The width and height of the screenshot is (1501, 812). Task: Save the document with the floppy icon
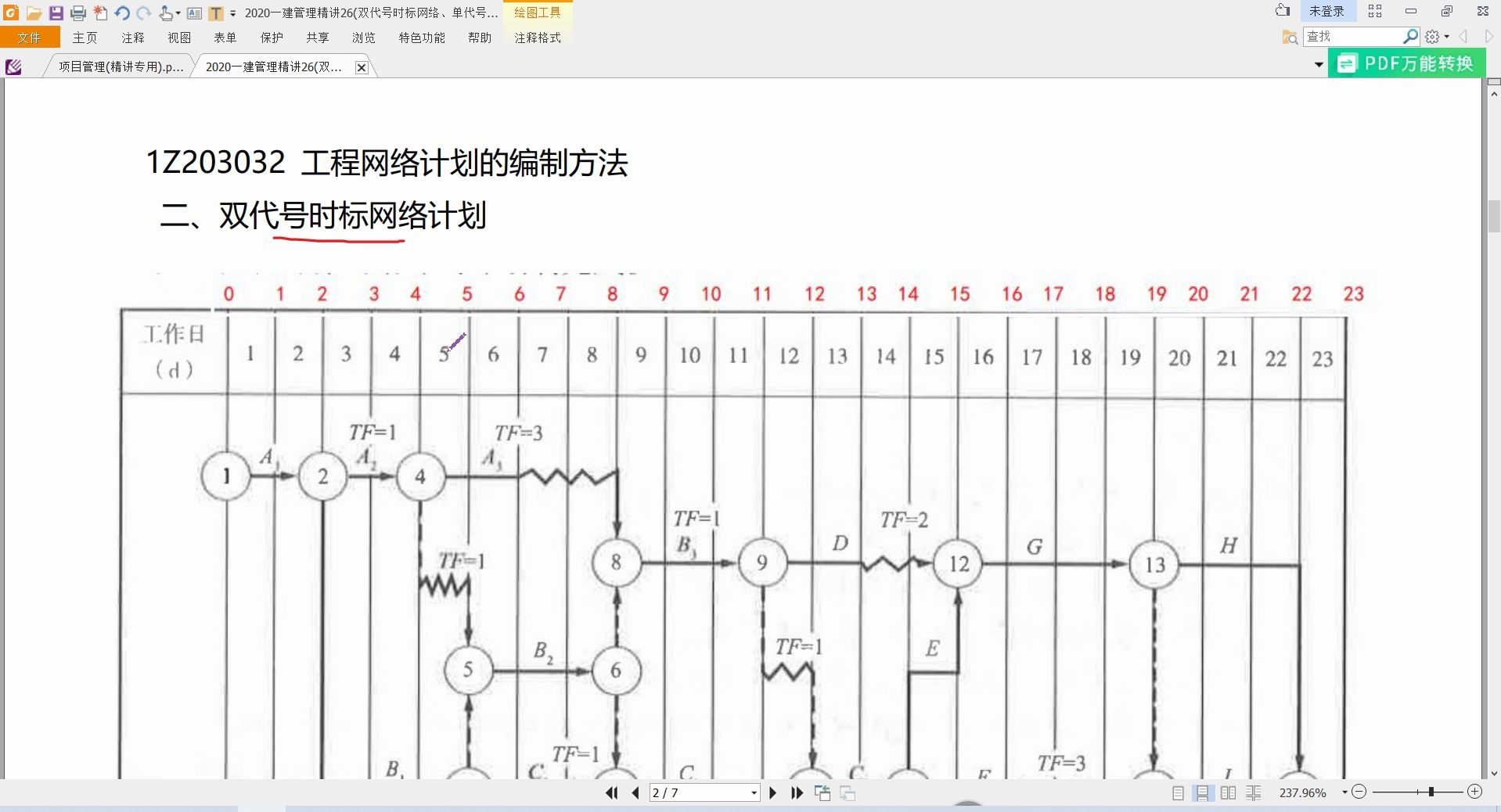(x=56, y=13)
